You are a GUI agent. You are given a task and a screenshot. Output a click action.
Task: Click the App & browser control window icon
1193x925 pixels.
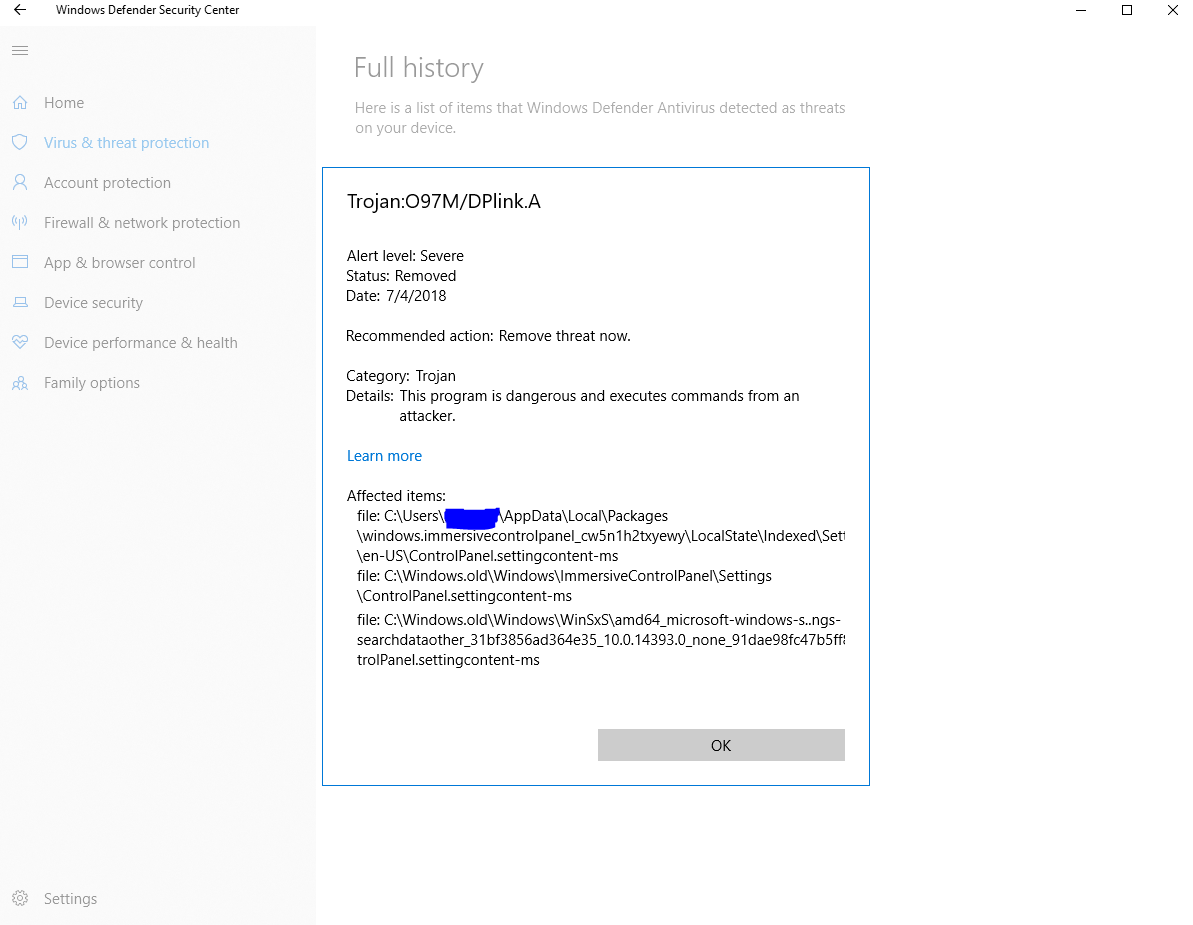coord(21,262)
